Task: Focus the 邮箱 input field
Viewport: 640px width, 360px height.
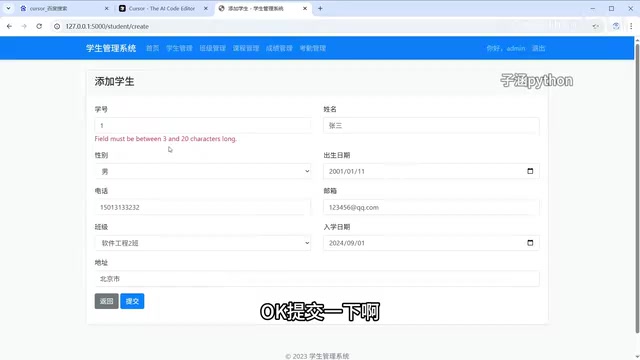Action: coord(431,207)
